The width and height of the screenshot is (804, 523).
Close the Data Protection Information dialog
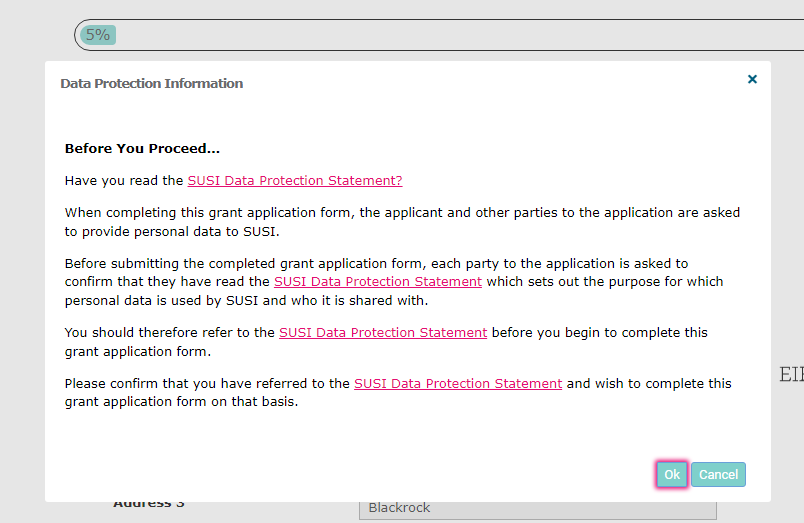pos(752,80)
